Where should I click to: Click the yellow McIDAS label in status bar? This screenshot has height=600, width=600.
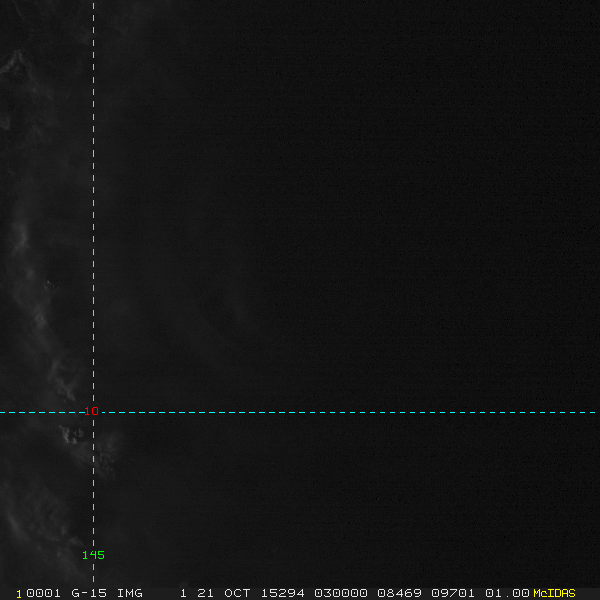[x=554, y=593]
